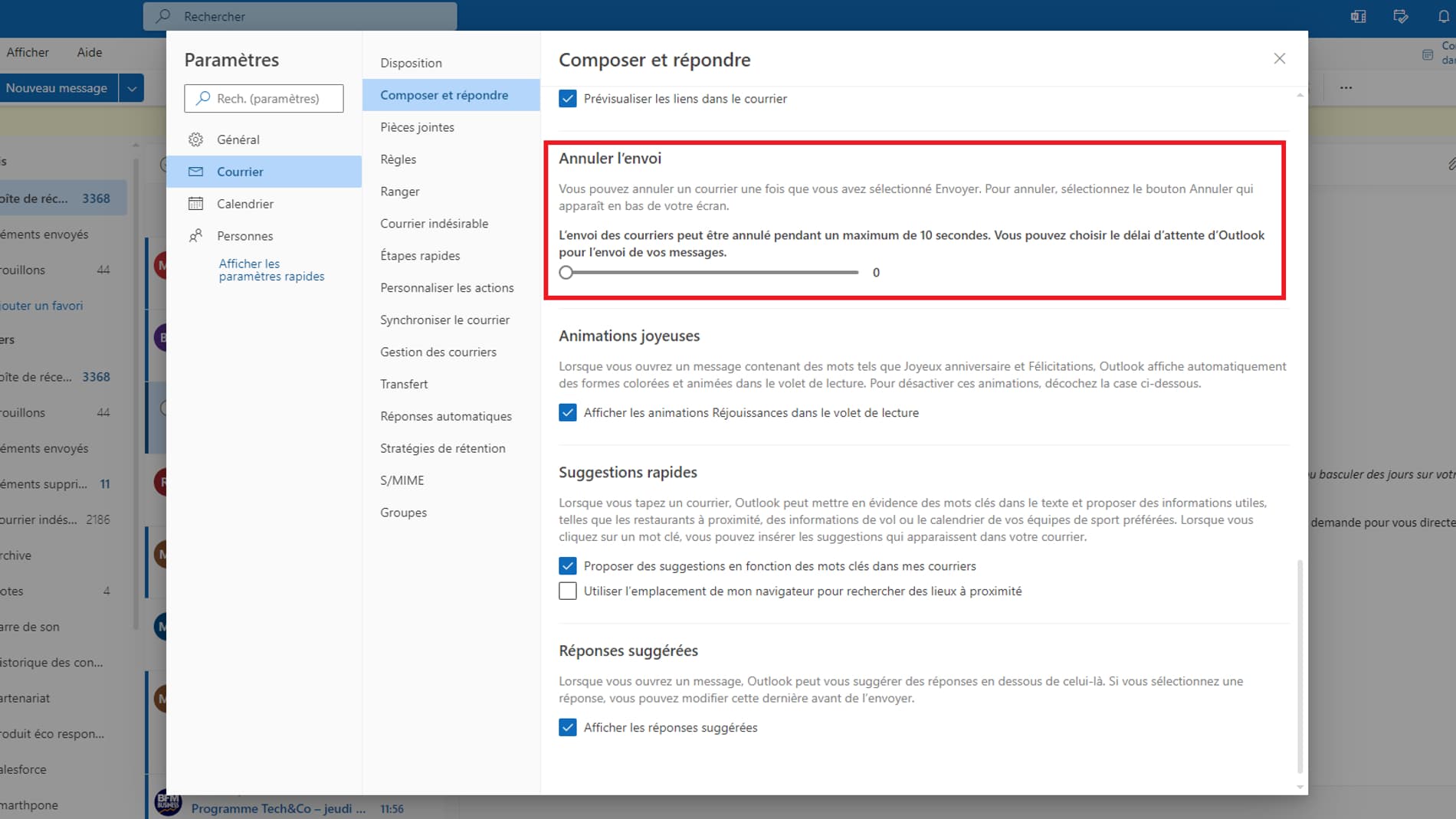The height and width of the screenshot is (819, 1456).
Task: Click the Courrier envelope icon
Action: pos(196,172)
